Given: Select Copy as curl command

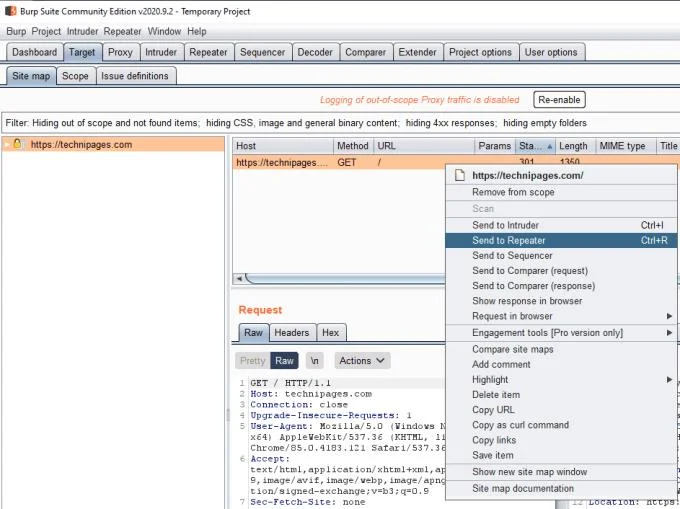Looking at the screenshot, I should point(561,425).
